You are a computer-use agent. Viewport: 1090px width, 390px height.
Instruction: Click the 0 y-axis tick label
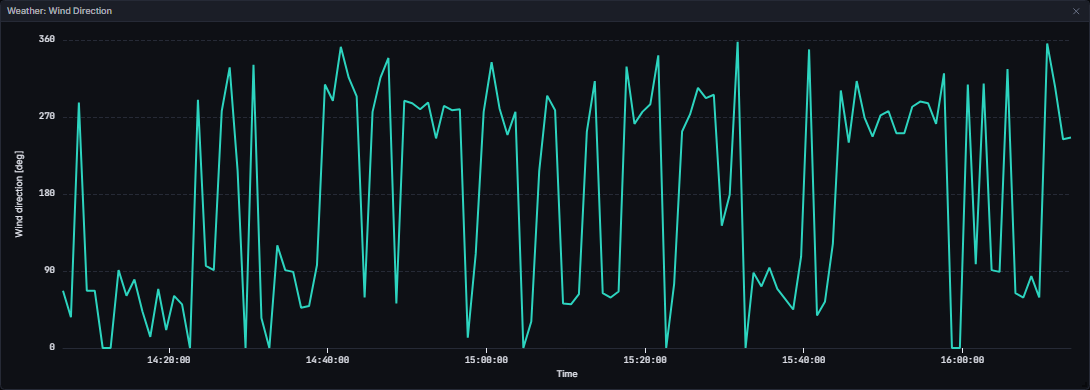[52, 348]
